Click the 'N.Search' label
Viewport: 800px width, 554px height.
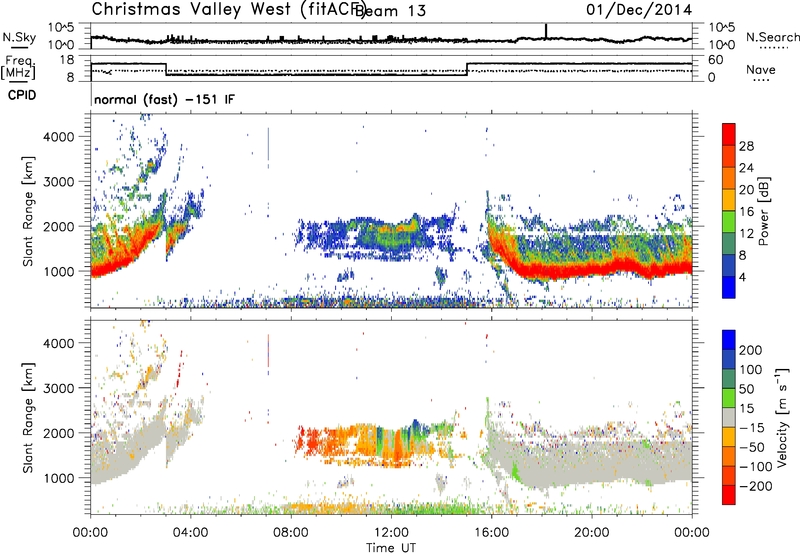[x=772, y=37]
